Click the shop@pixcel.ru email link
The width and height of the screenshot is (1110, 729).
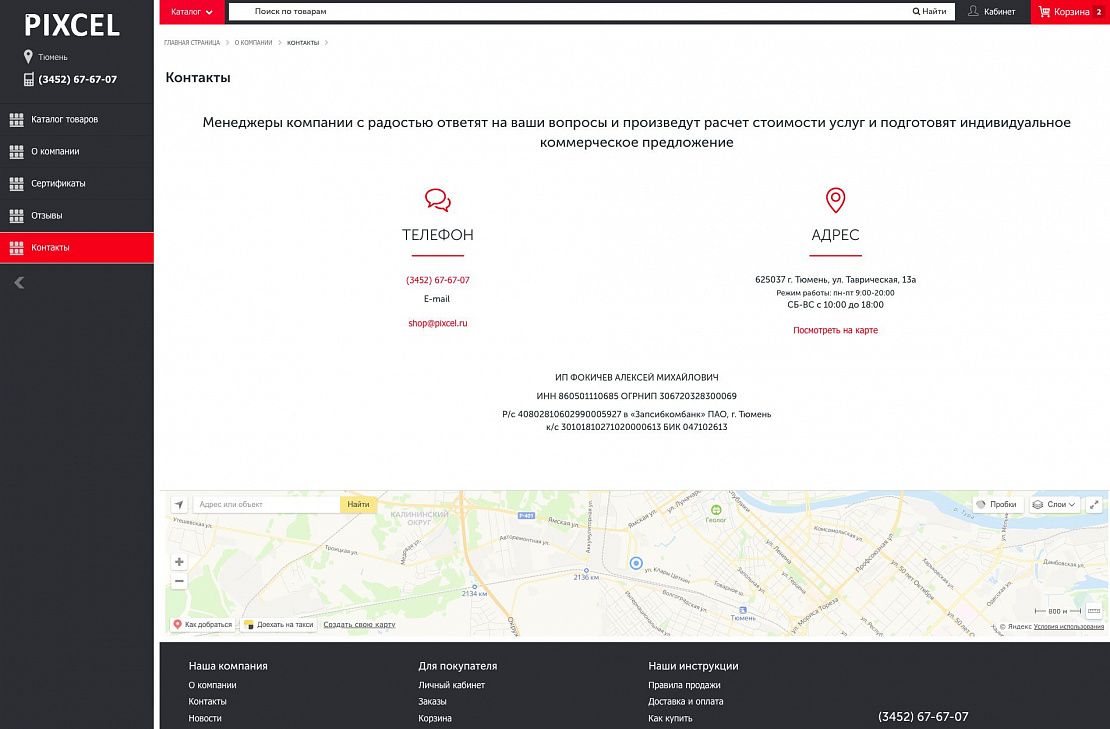coord(437,323)
